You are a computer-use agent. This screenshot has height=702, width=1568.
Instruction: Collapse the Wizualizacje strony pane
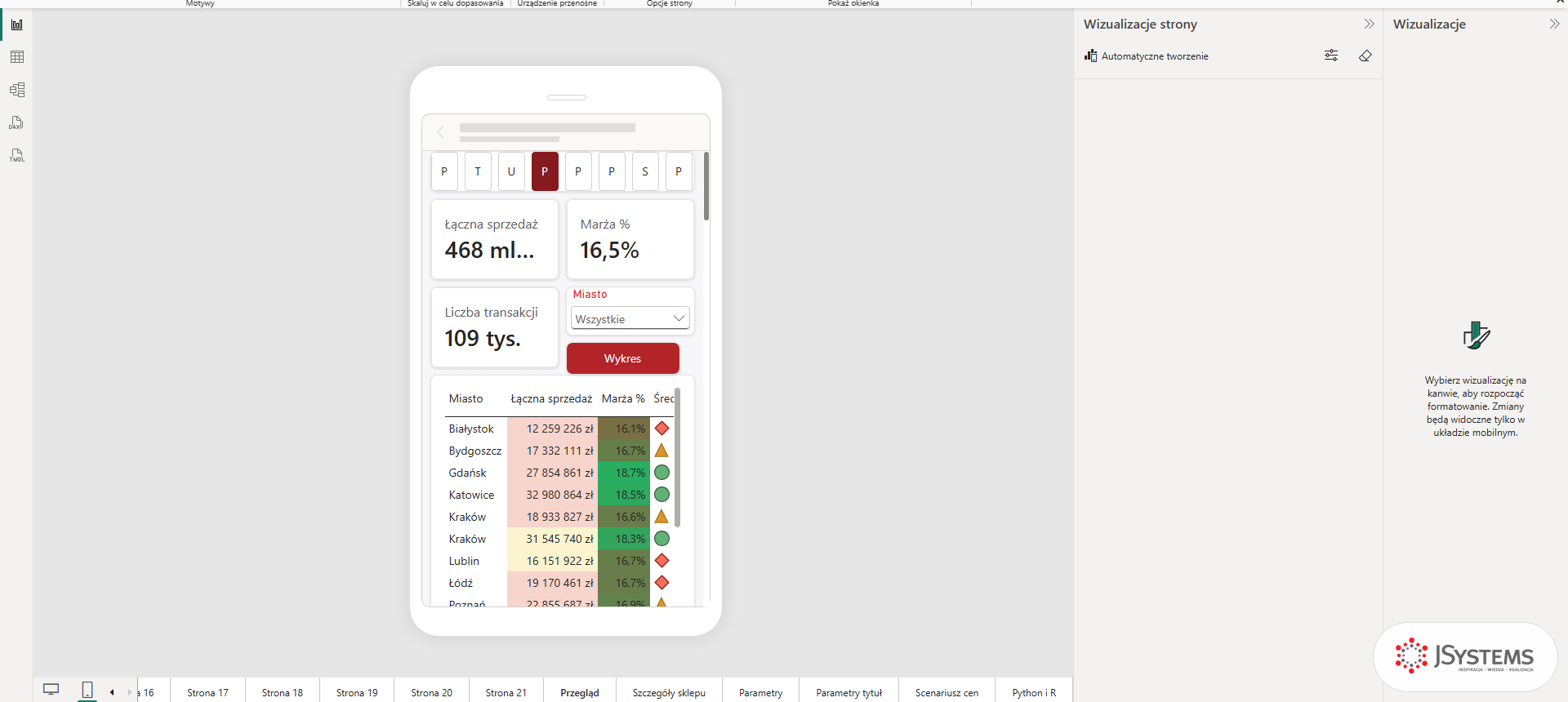(x=1369, y=24)
